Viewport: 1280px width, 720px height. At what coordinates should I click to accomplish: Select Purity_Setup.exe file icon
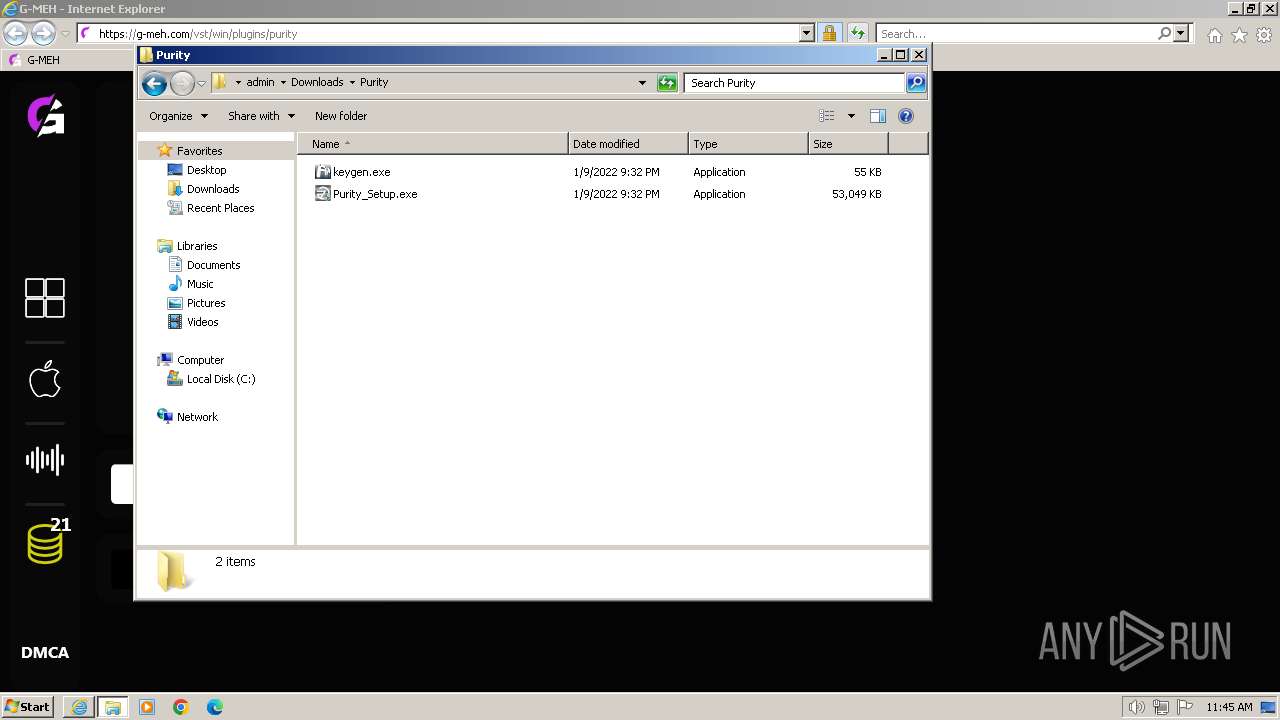[322, 194]
